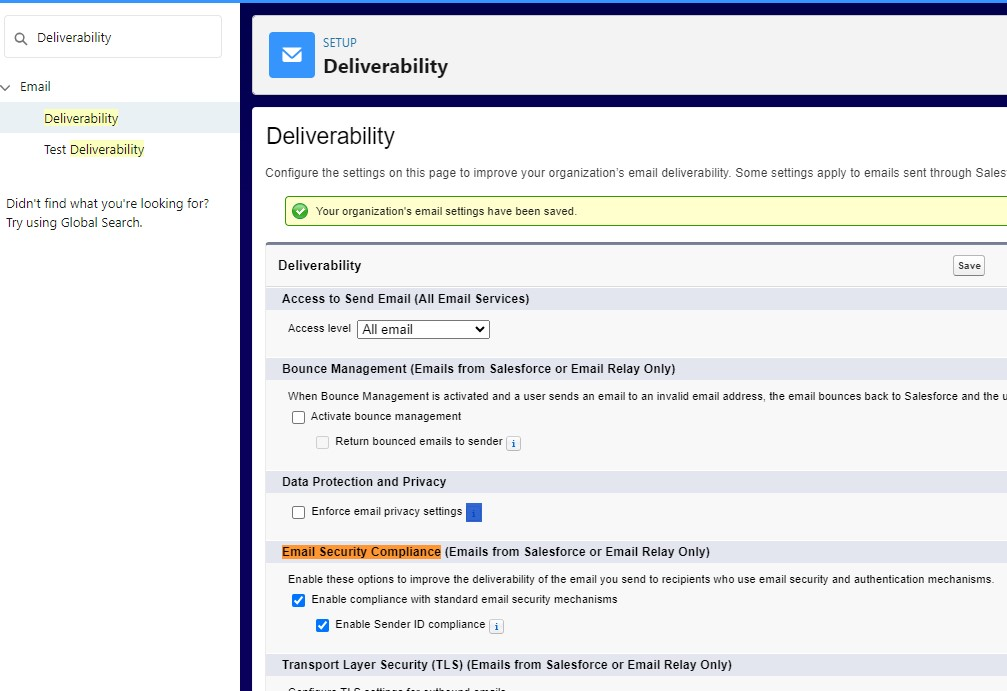Select Deliverability in the setup tree

(81, 118)
